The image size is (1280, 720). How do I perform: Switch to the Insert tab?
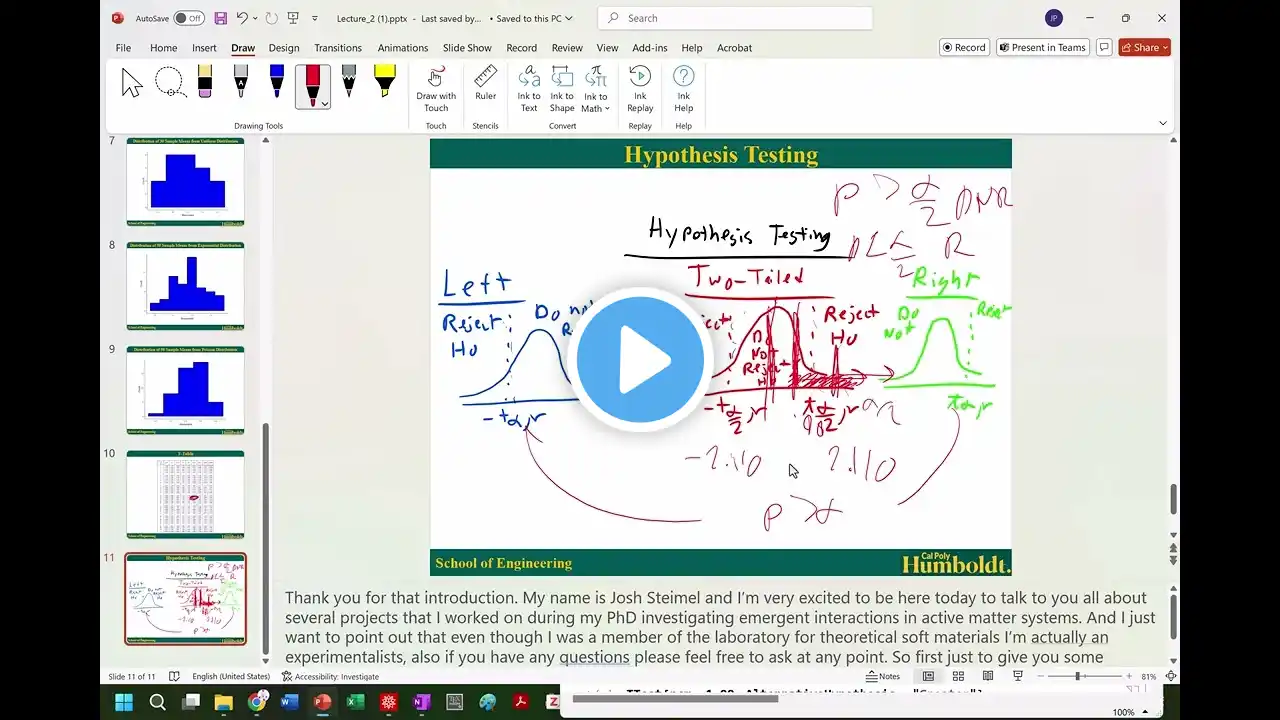pyautogui.click(x=204, y=48)
